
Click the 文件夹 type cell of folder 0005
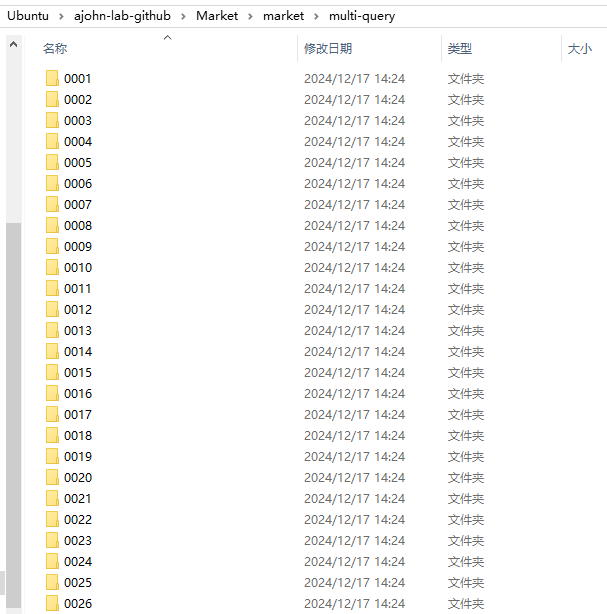[466, 163]
